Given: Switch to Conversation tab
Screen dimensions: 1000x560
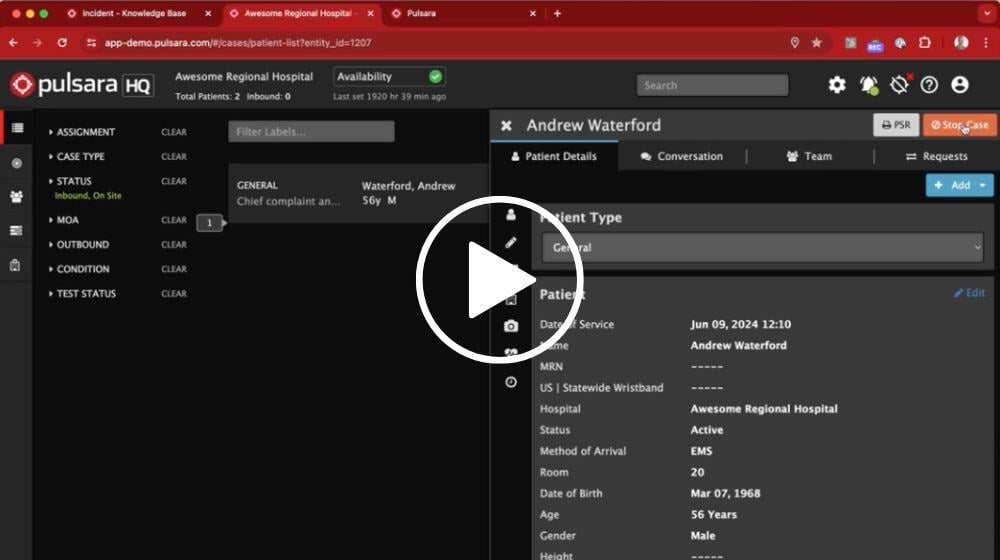Looking at the screenshot, I should (x=682, y=156).
